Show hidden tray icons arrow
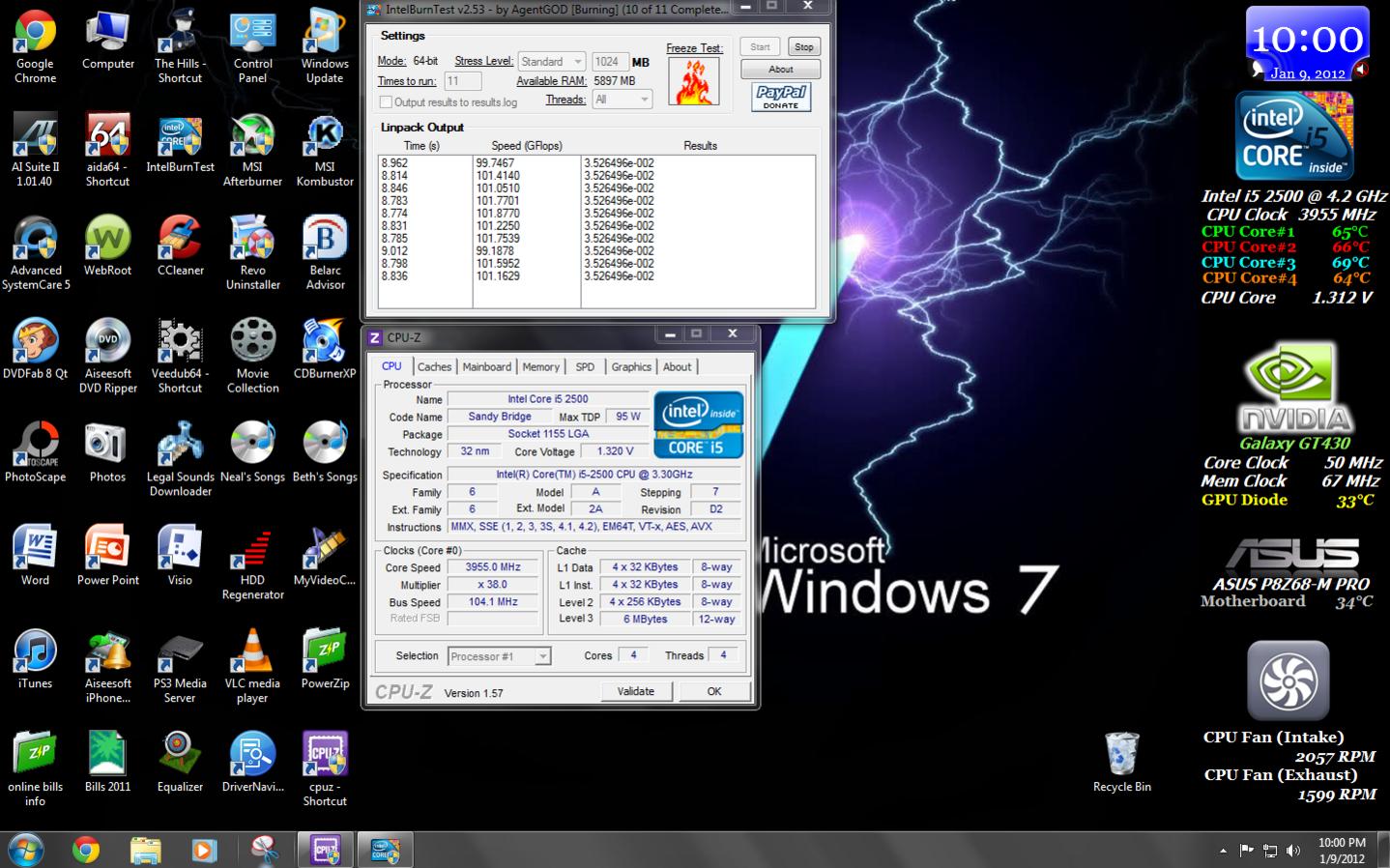The image size is (1390, 868). point(1223,851)
